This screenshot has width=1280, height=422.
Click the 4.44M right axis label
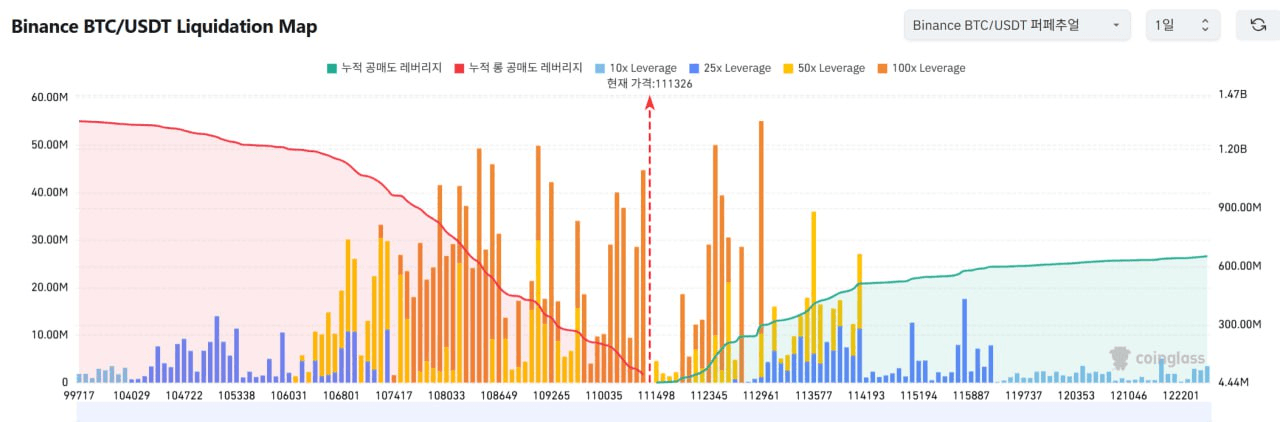[1236, 382]
